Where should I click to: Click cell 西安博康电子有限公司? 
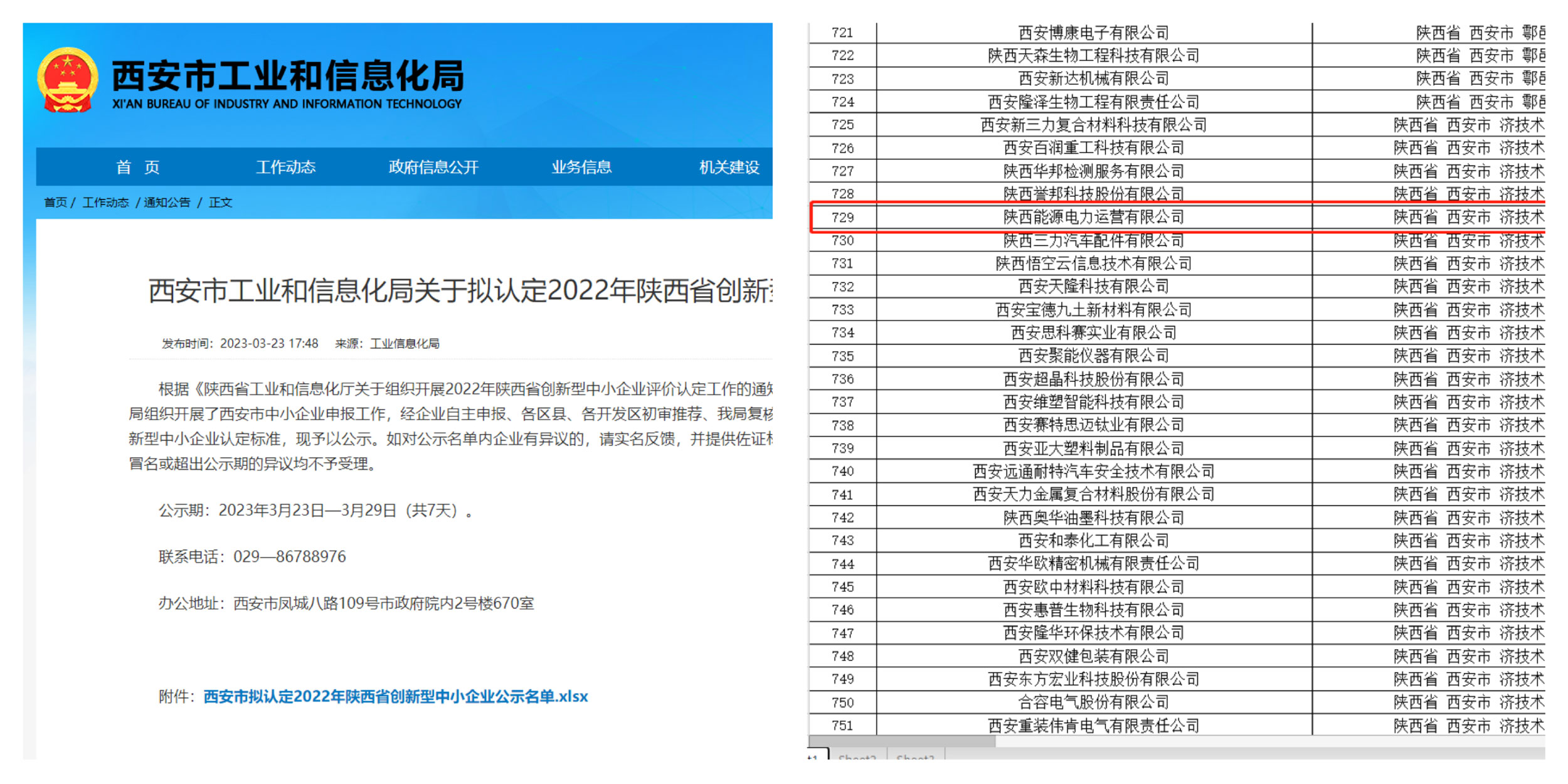click(x=1093, y=33)
